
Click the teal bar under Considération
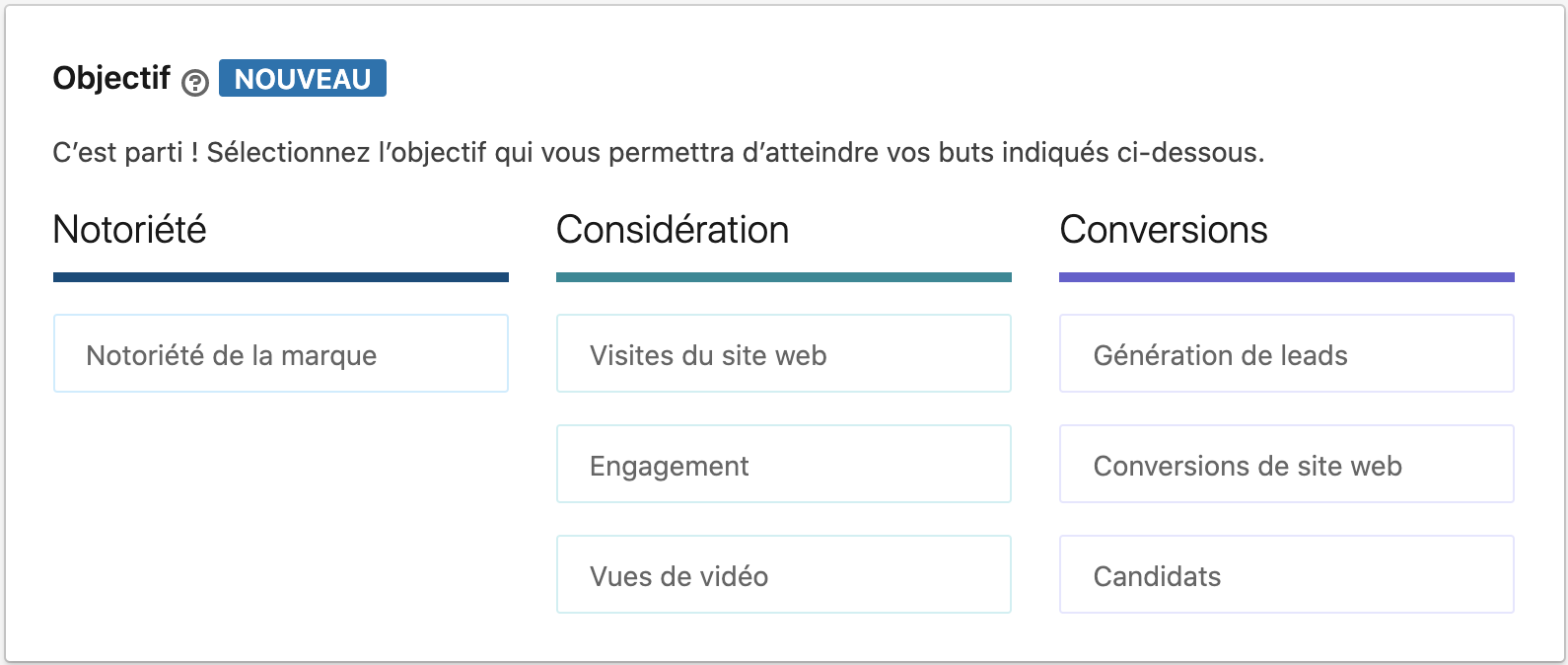784,277
